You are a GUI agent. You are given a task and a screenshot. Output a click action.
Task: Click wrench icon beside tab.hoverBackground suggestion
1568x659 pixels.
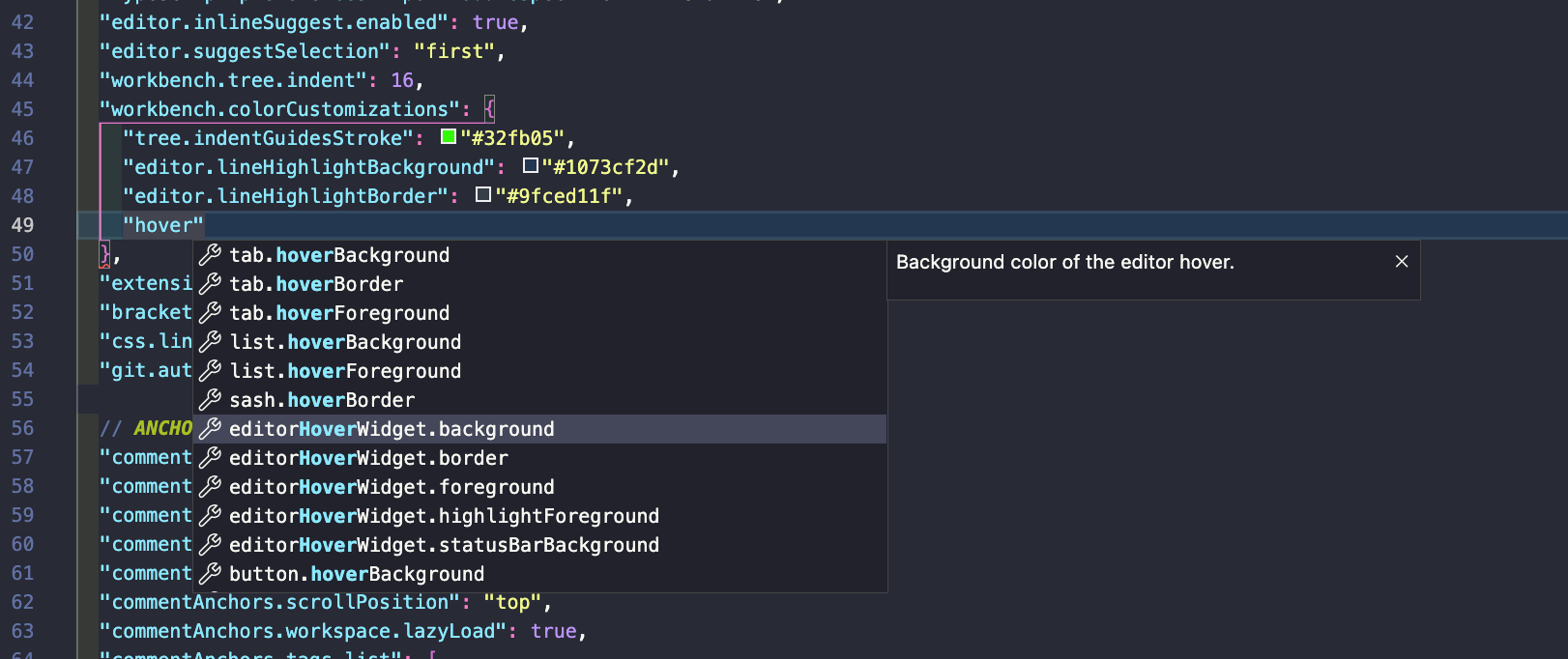(x=210, y=255)
